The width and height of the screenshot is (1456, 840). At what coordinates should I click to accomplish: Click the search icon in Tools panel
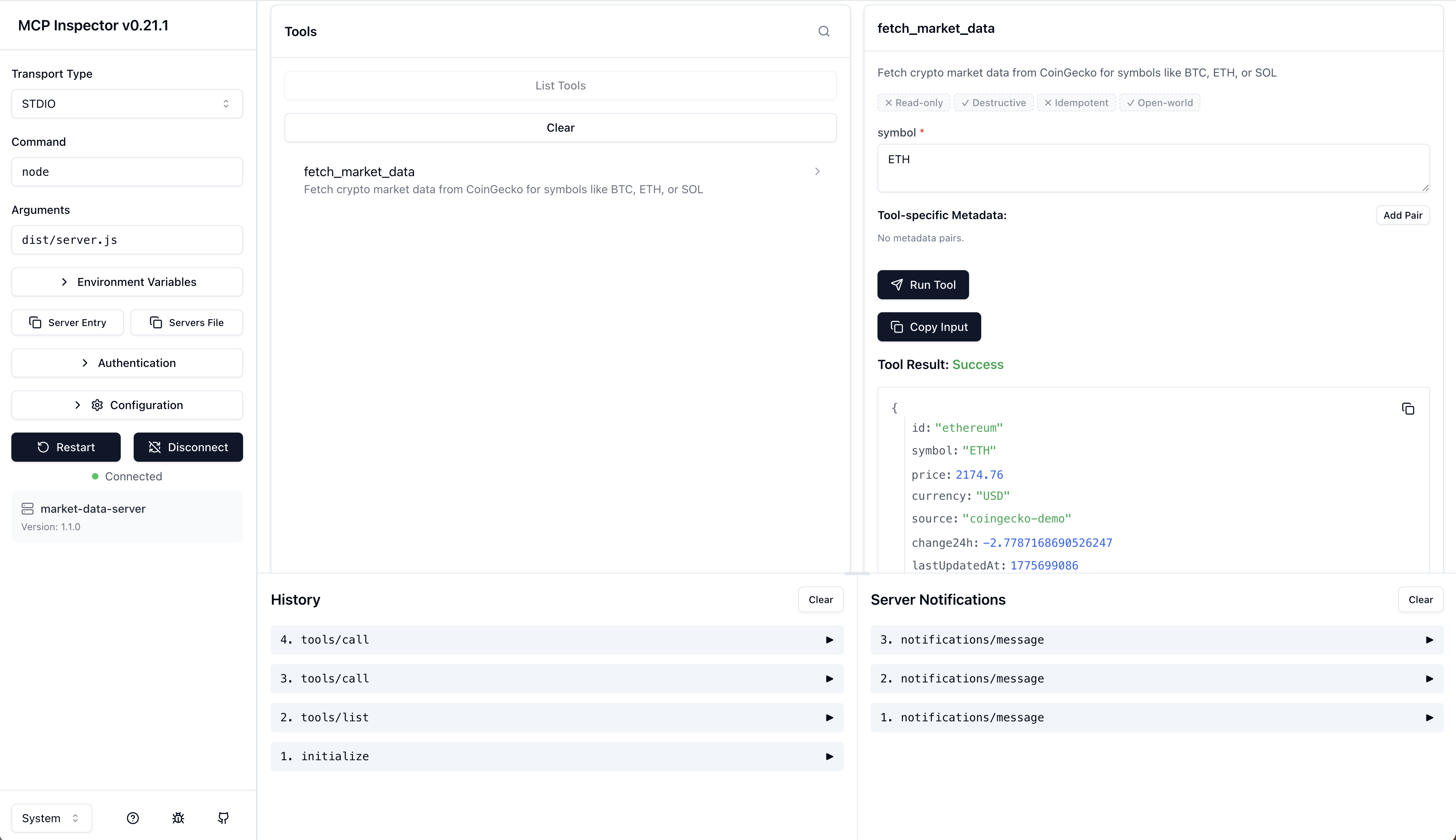click(824, 31)
